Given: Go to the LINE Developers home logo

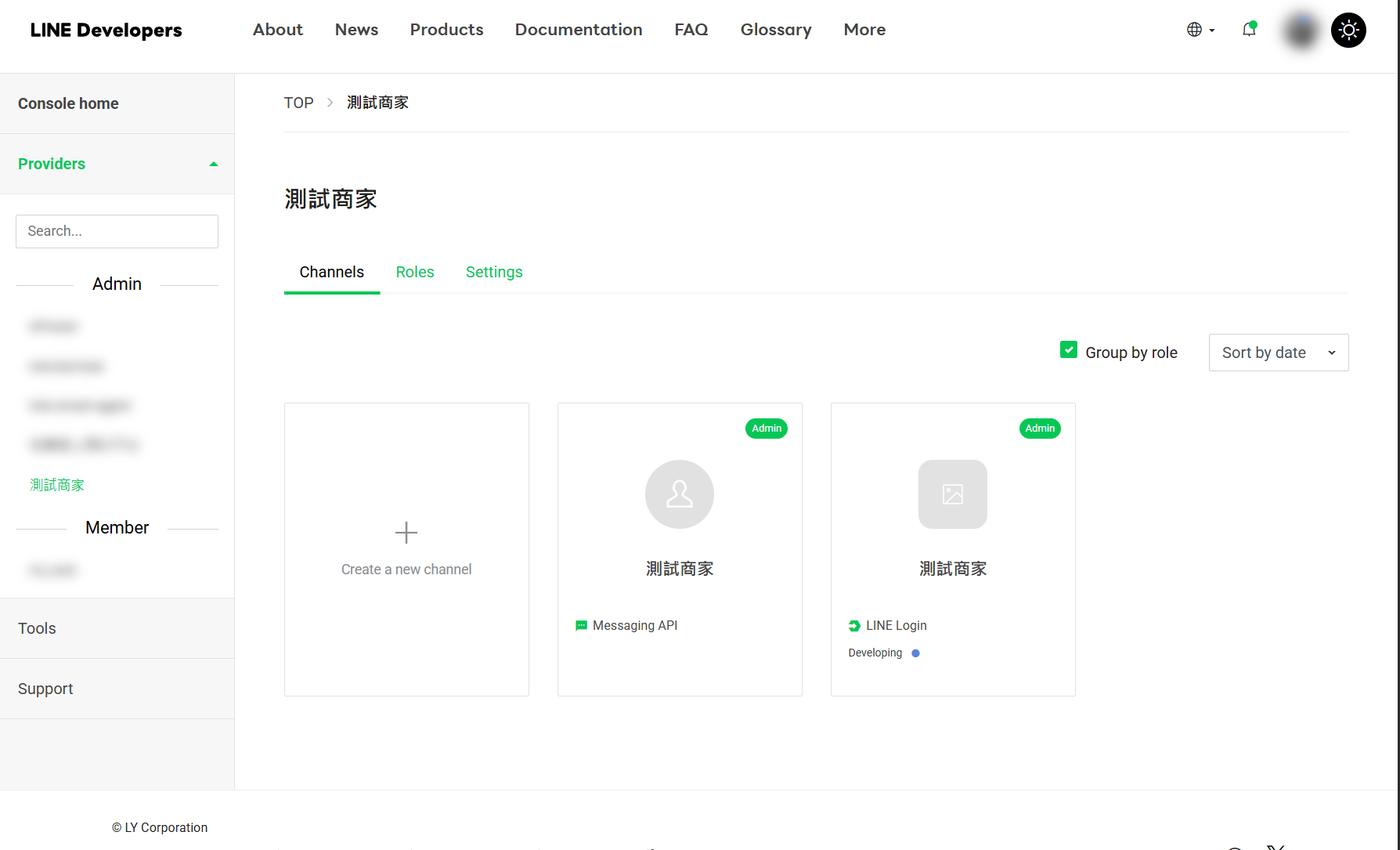Looking at the screenshot, I should 106,30.
